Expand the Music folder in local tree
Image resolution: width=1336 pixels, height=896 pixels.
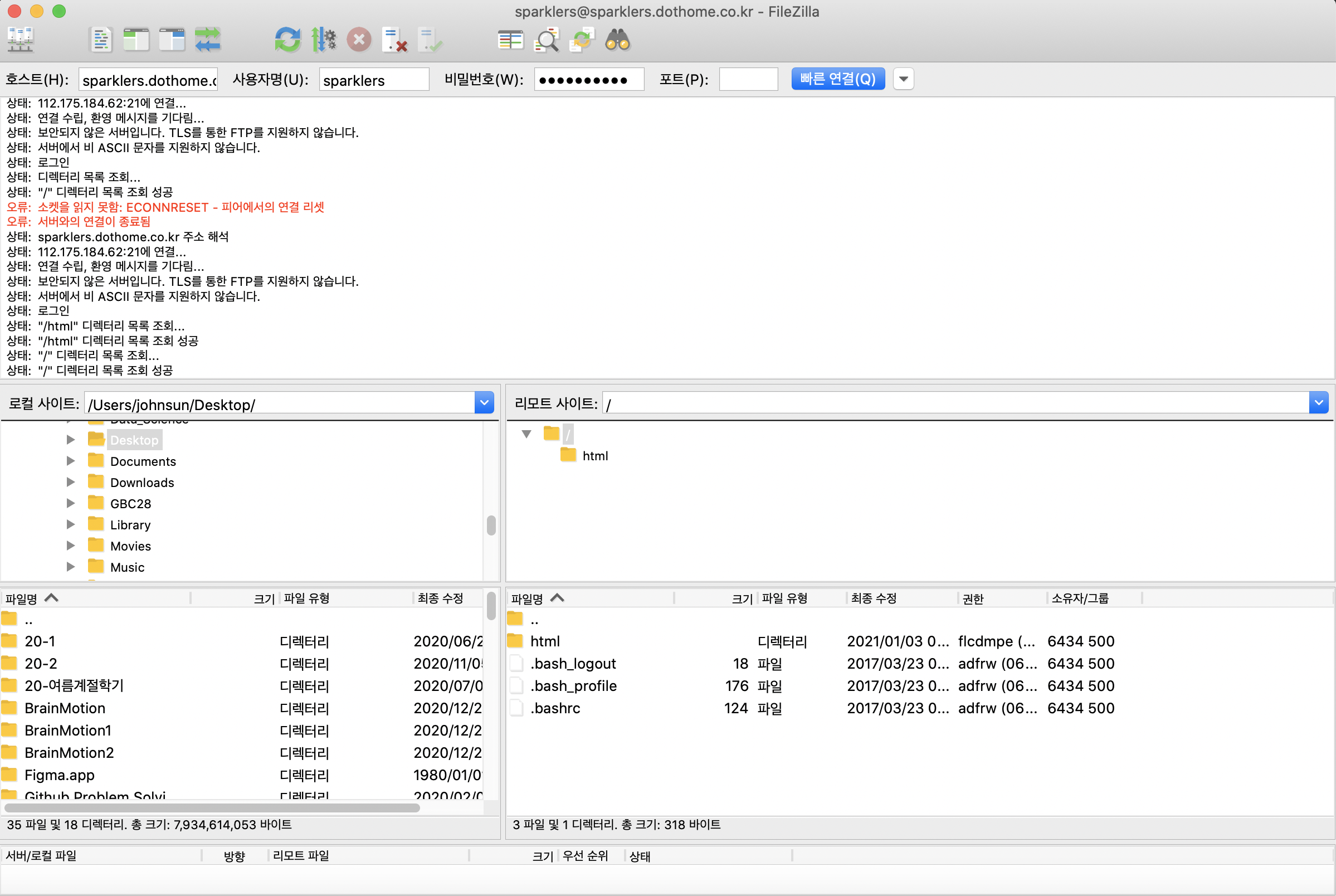[70, 566]
